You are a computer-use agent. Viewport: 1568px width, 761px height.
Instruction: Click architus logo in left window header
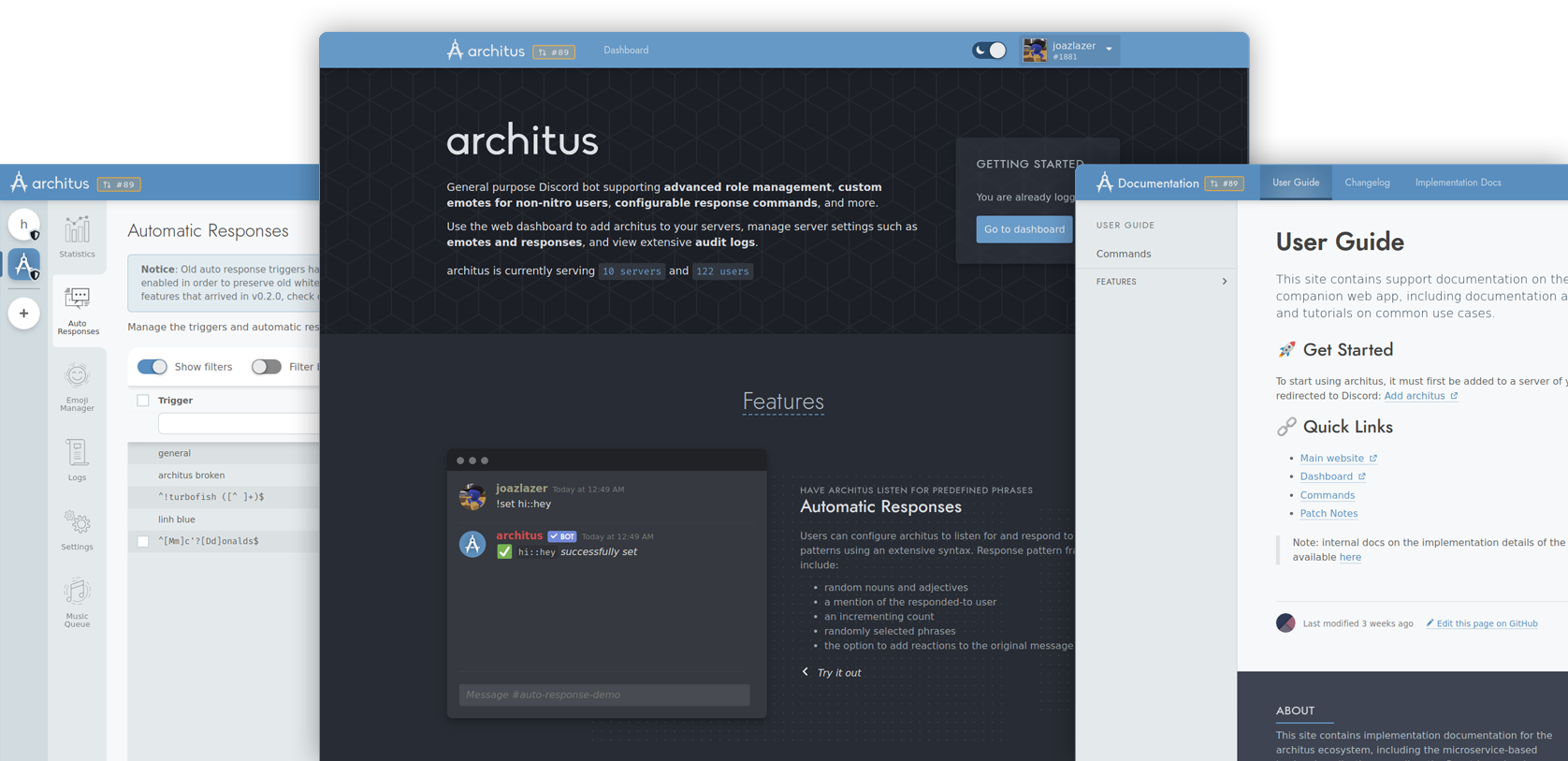tap(50, 183)
